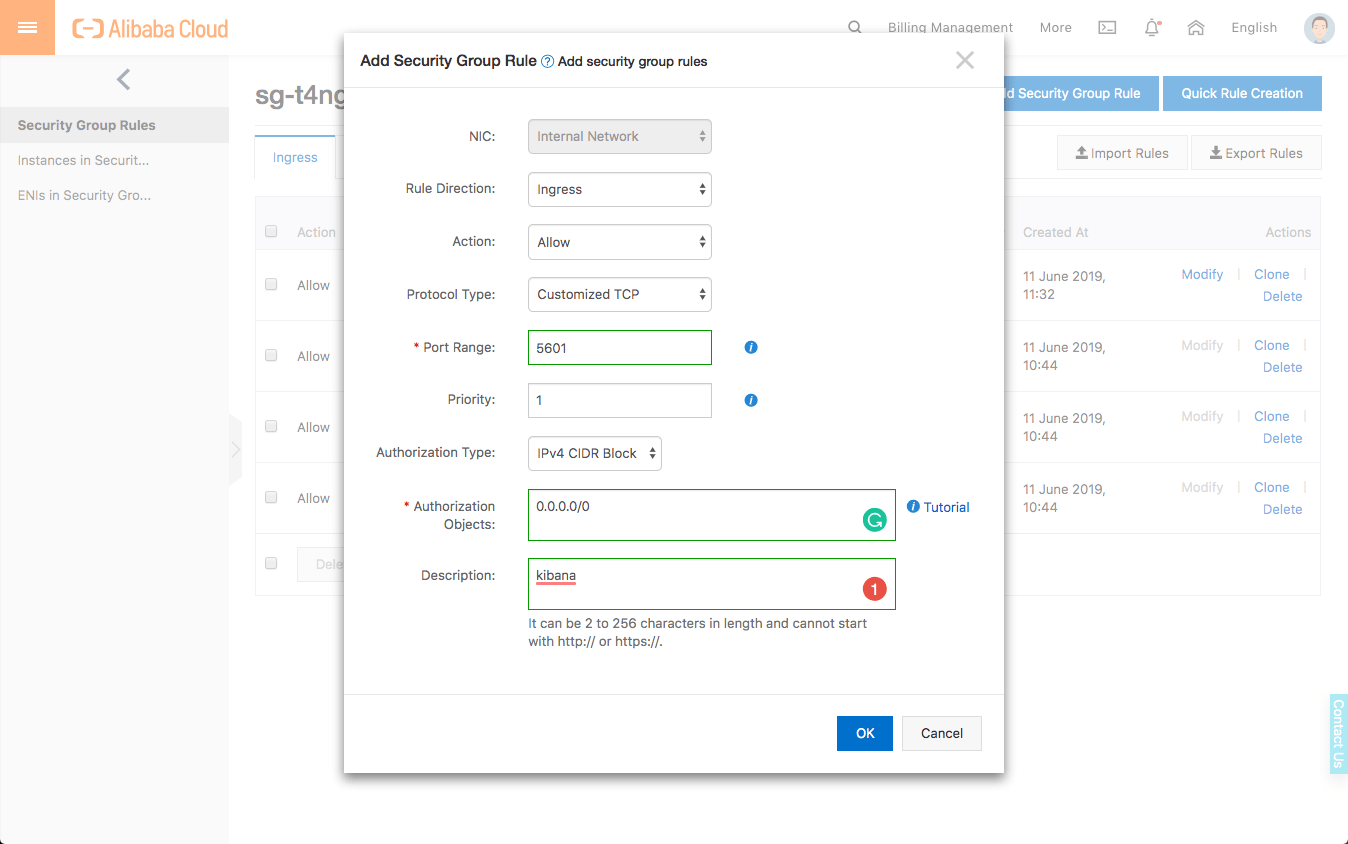Viewport: 1348px width, 844px height.
Task: Open the Action dropdown
Action: (x=620, y=242)
